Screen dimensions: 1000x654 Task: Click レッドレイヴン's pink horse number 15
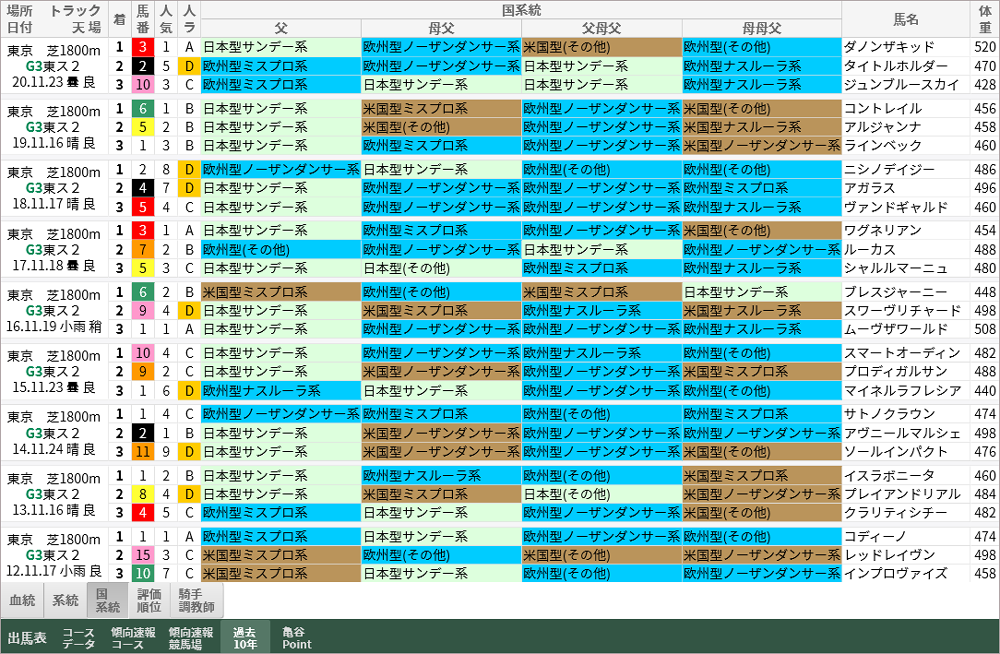click(x=143, y=555)
